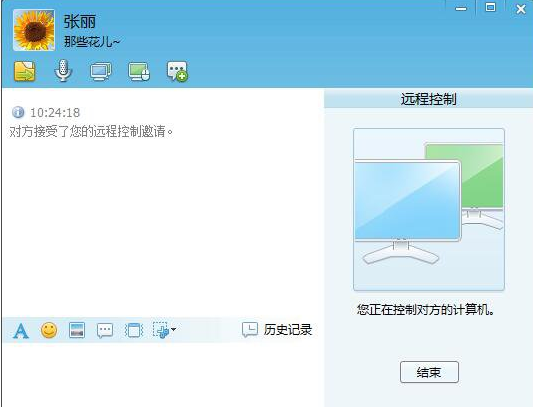
Task: Click the send file folder icon
Action: click(x=24, y=71)
